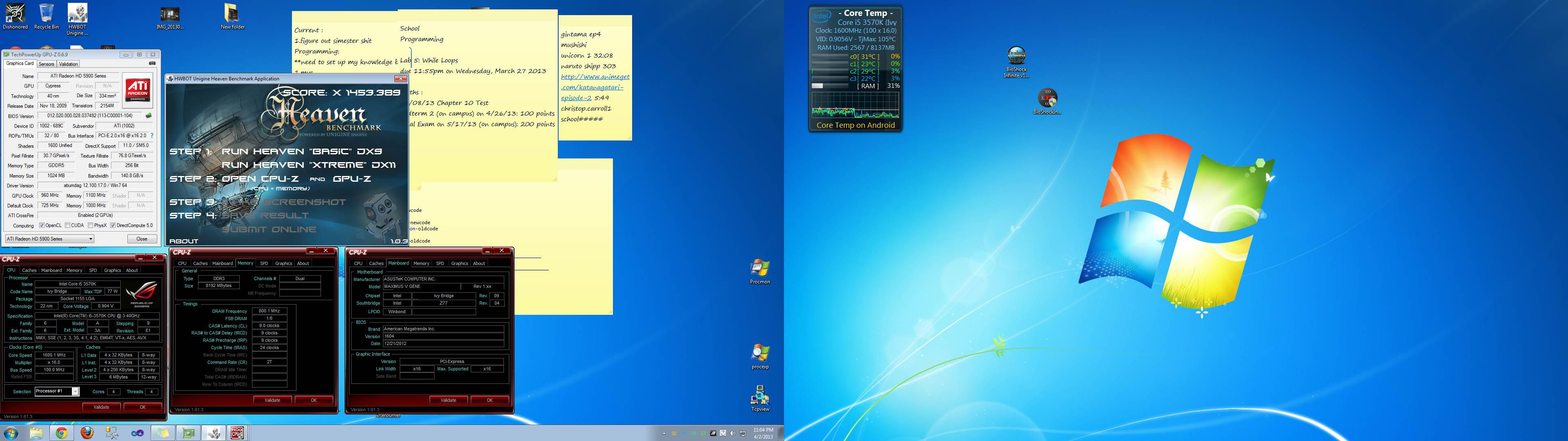Open Google Chrome from taskbar
Viewport: 1568px width, 441px height.
pos(62,433)
